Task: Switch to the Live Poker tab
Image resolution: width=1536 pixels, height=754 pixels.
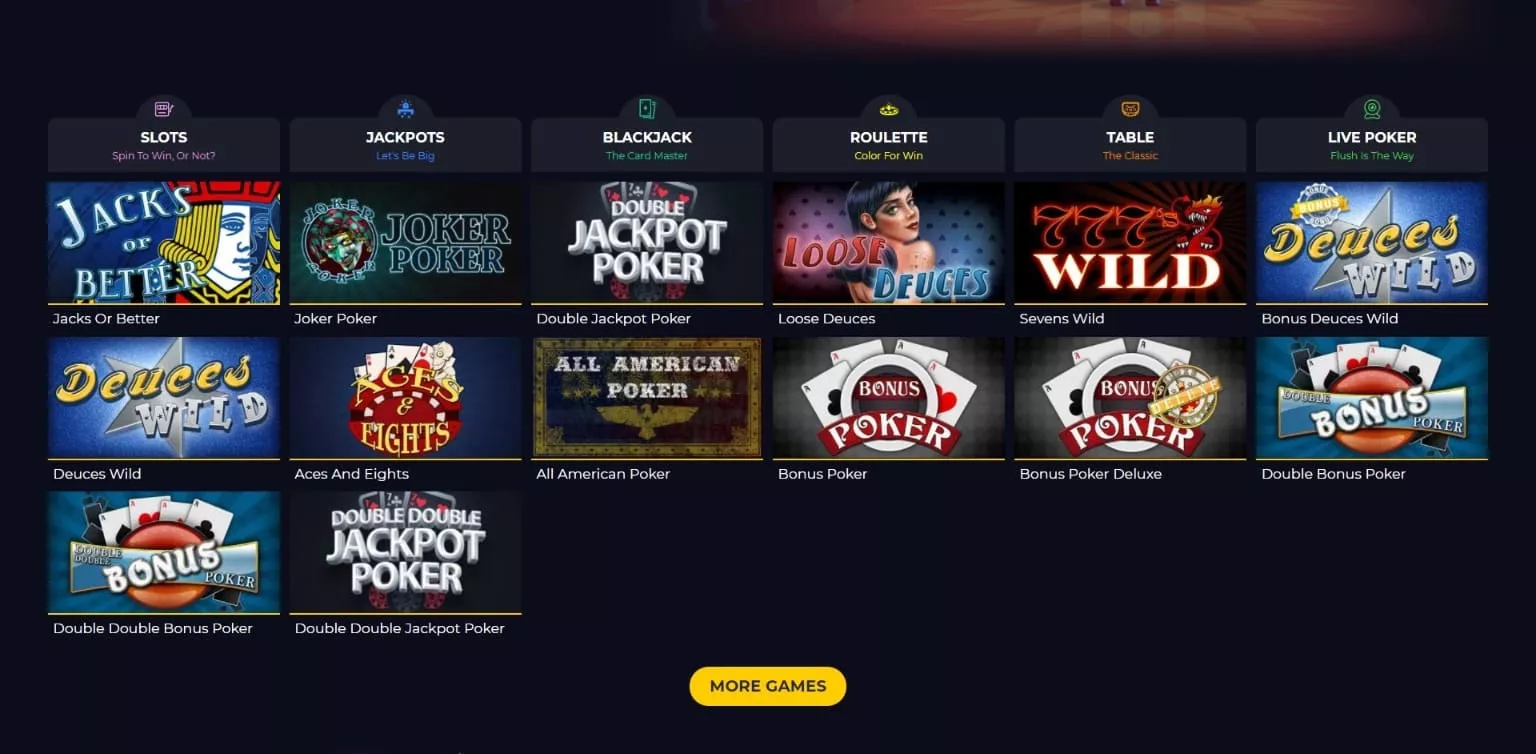Action: (1372, 145)
